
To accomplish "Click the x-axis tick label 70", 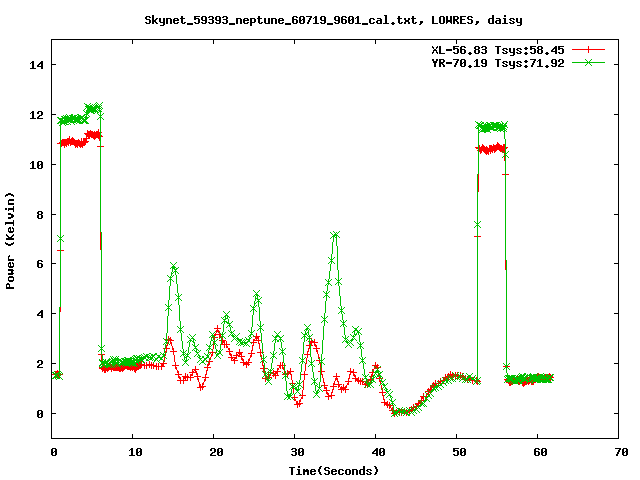I will tap(621, 452).
